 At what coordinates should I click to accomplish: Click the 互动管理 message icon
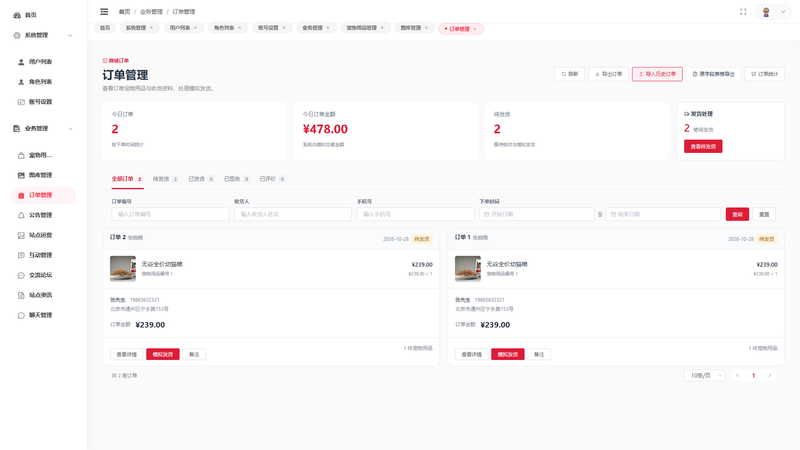click(x=21, y=255)
